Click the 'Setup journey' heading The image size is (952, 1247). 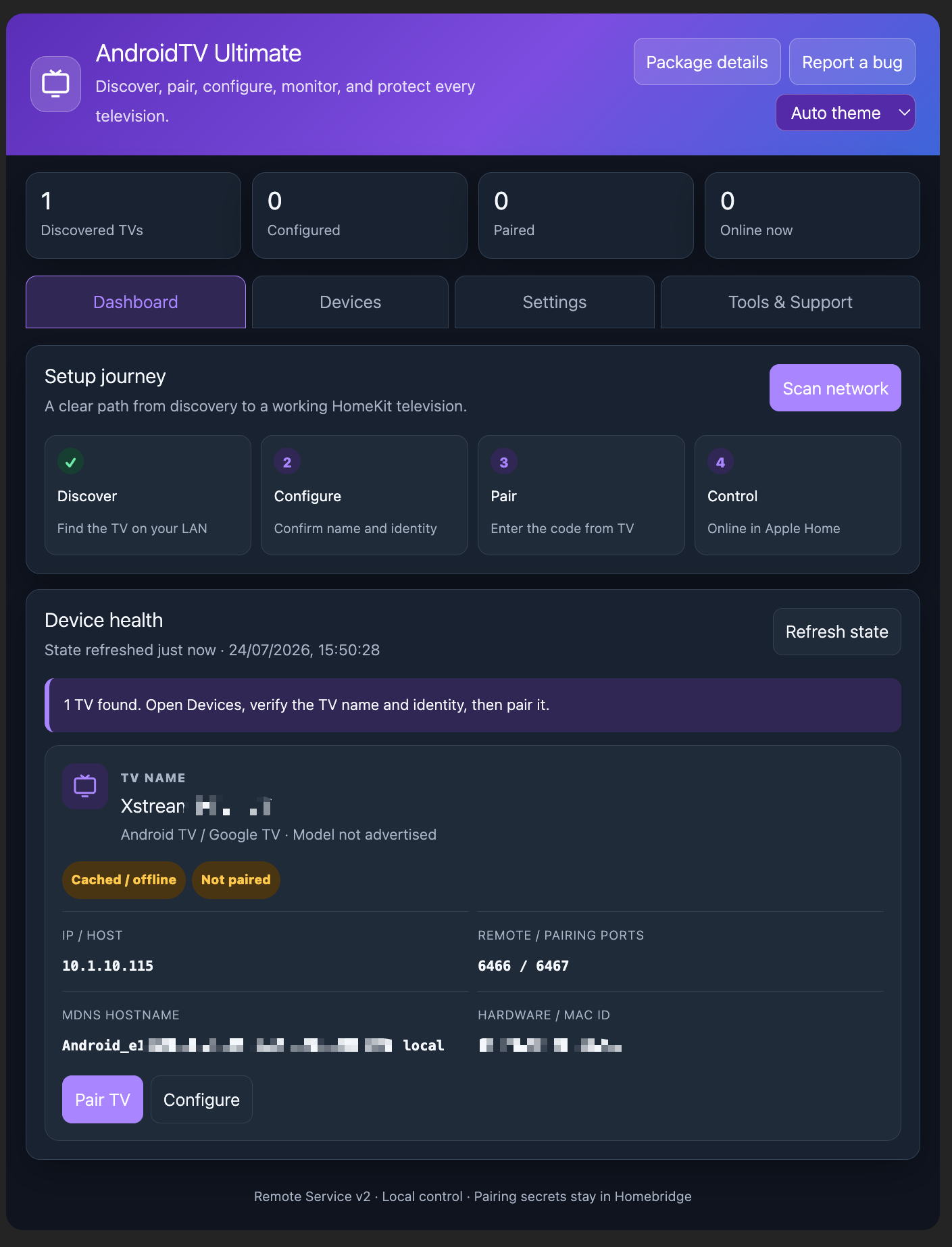coord(105,376)
